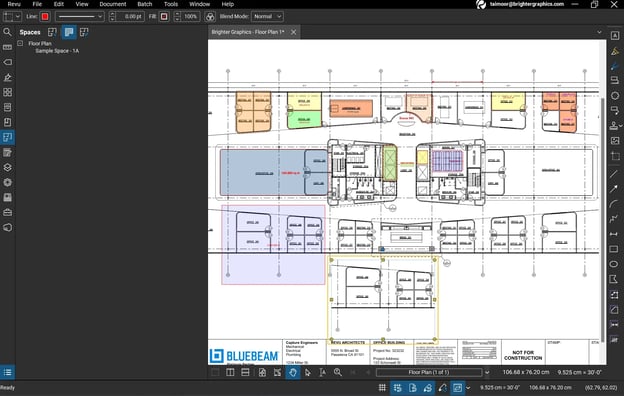Toggle Snap to Content in status bar
Viewport: 624px width, 396px height.
pos(412,388)
